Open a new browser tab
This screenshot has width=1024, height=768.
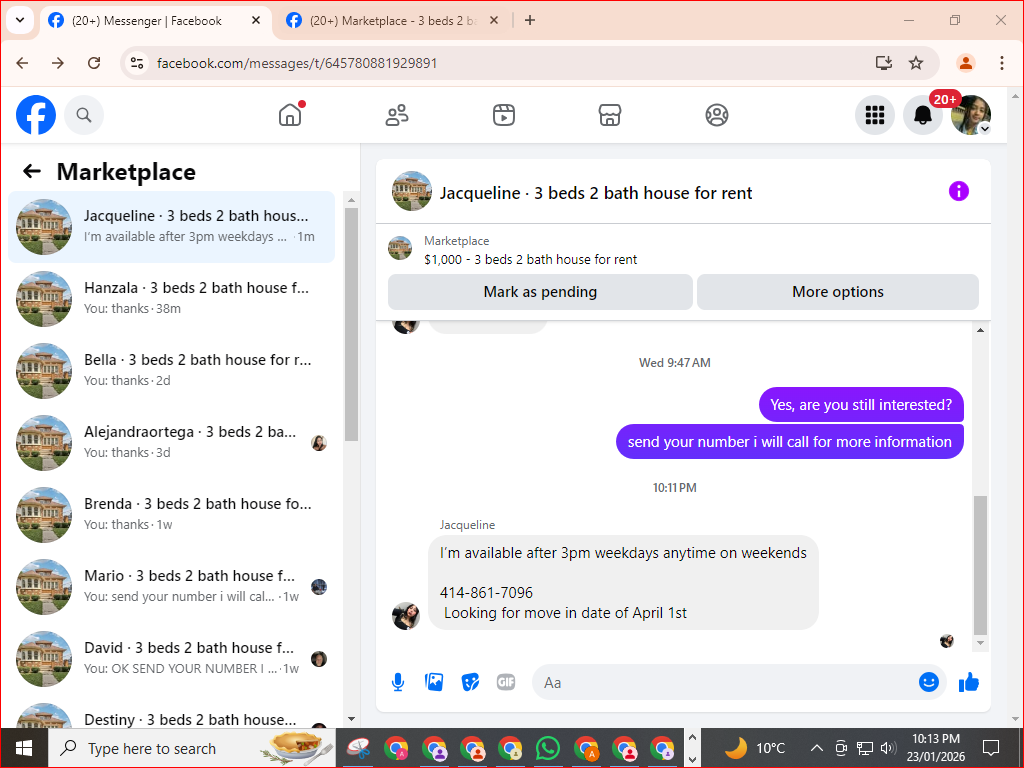(530, 21)
